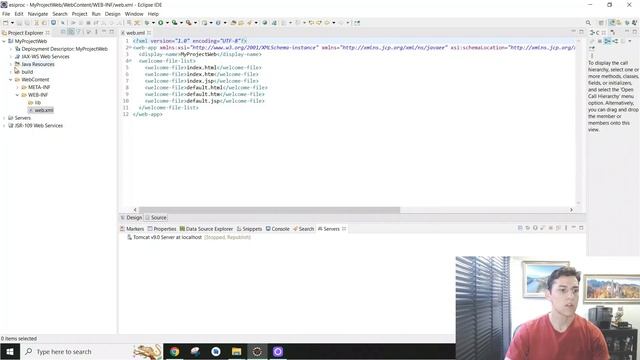Open Call Hierarchy view menu dropdown
This screenshot has height=360, width=640.
click(630, 41)
